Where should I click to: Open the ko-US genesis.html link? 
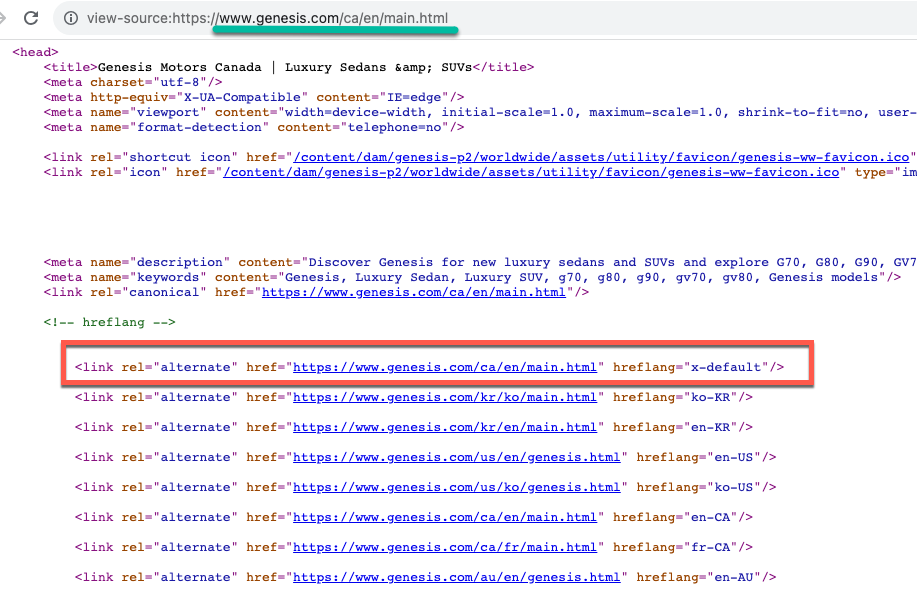point(456,487)
